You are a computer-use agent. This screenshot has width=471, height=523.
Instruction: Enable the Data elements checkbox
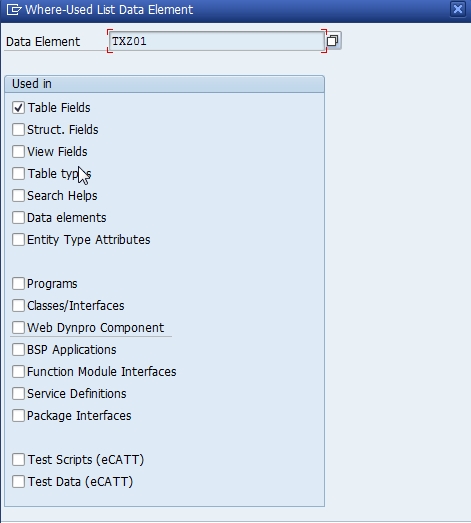pyautogui.click(x=18, y=218)
